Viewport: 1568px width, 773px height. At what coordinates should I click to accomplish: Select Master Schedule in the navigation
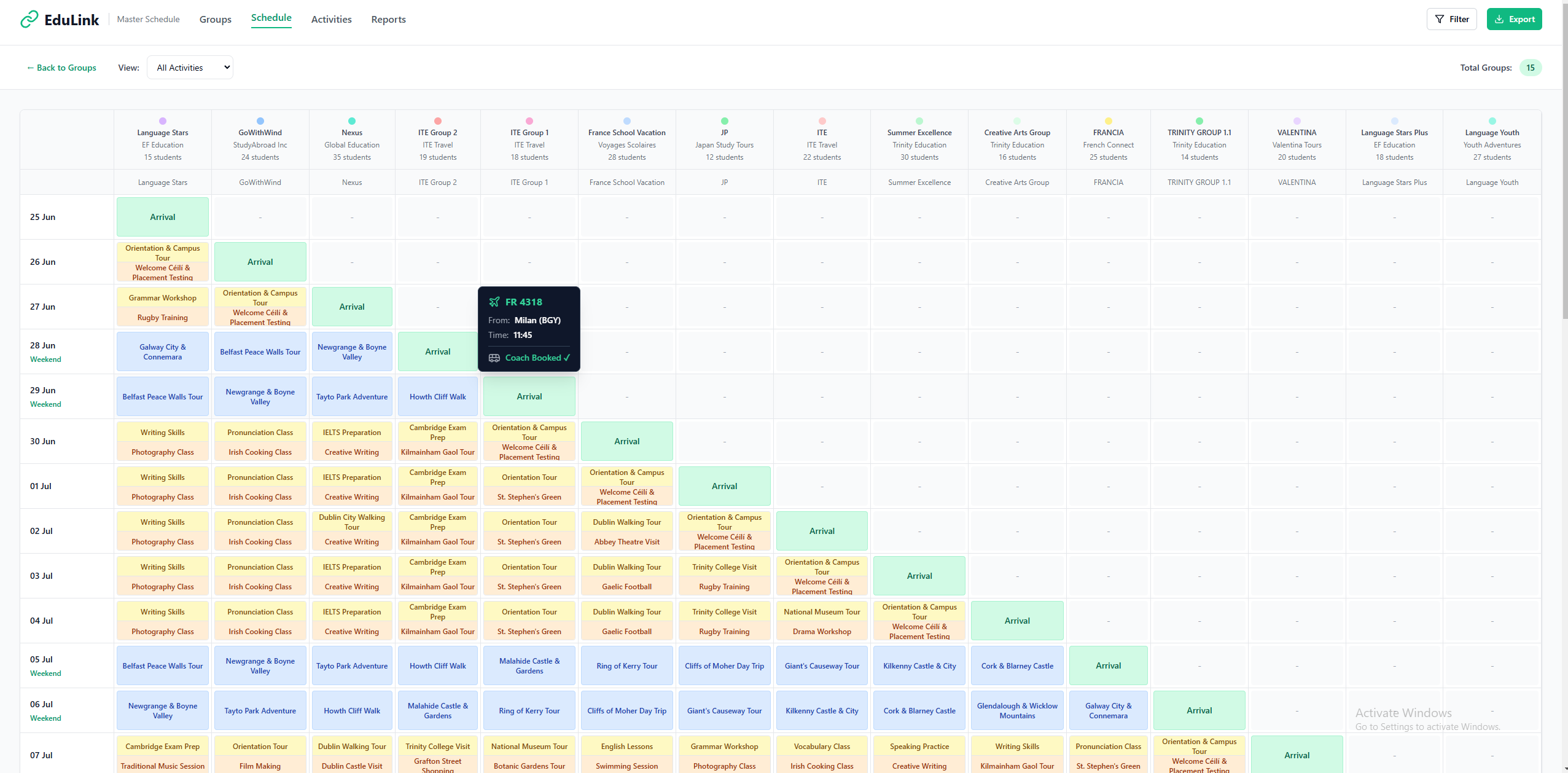[x=148, y=19]
